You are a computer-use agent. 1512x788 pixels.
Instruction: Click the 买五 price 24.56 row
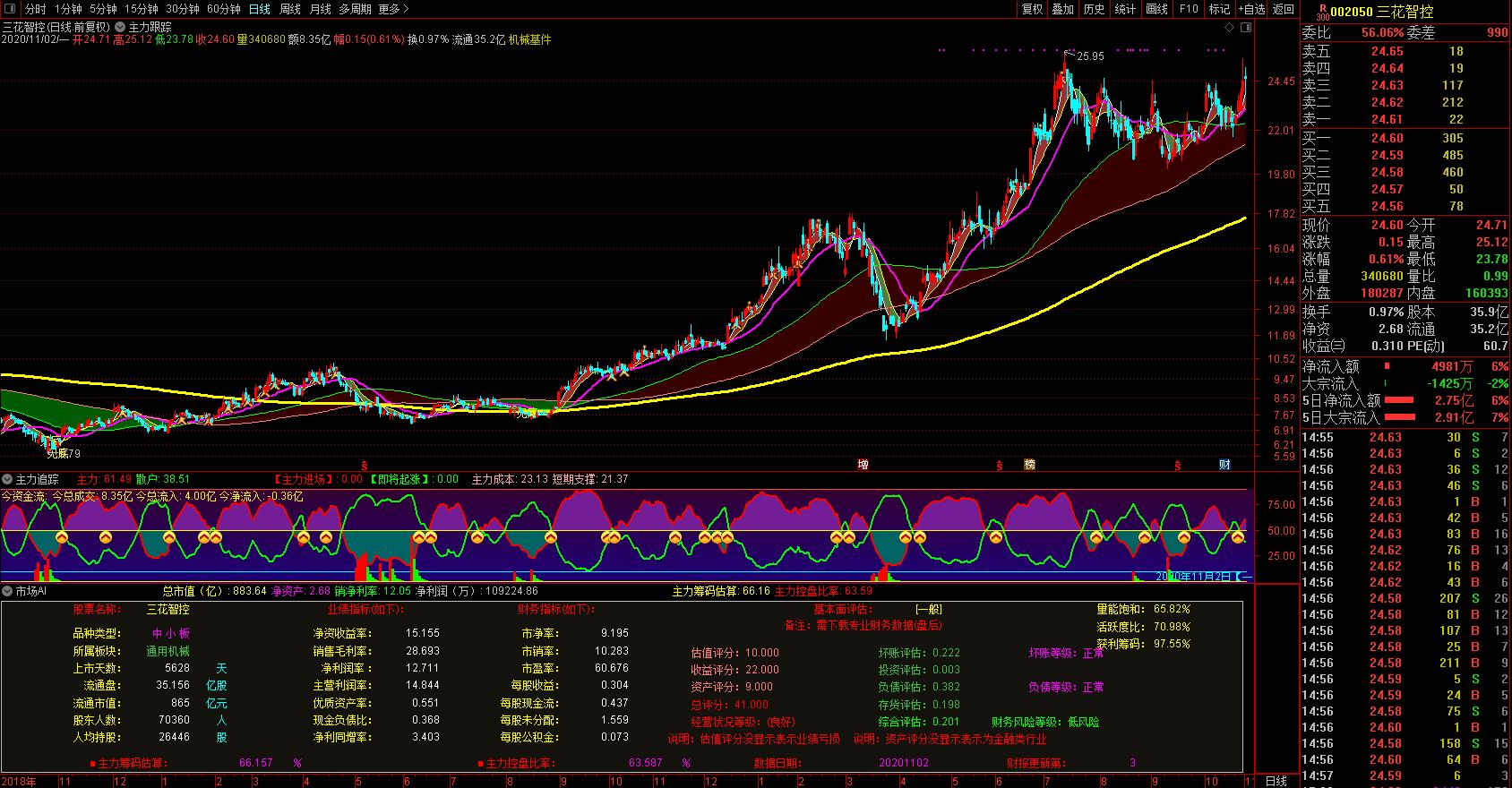[x=1405, y=206]
